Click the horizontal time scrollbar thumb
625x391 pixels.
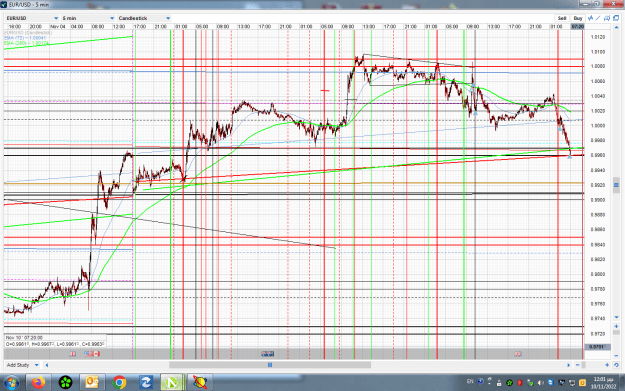pos(270,365)
